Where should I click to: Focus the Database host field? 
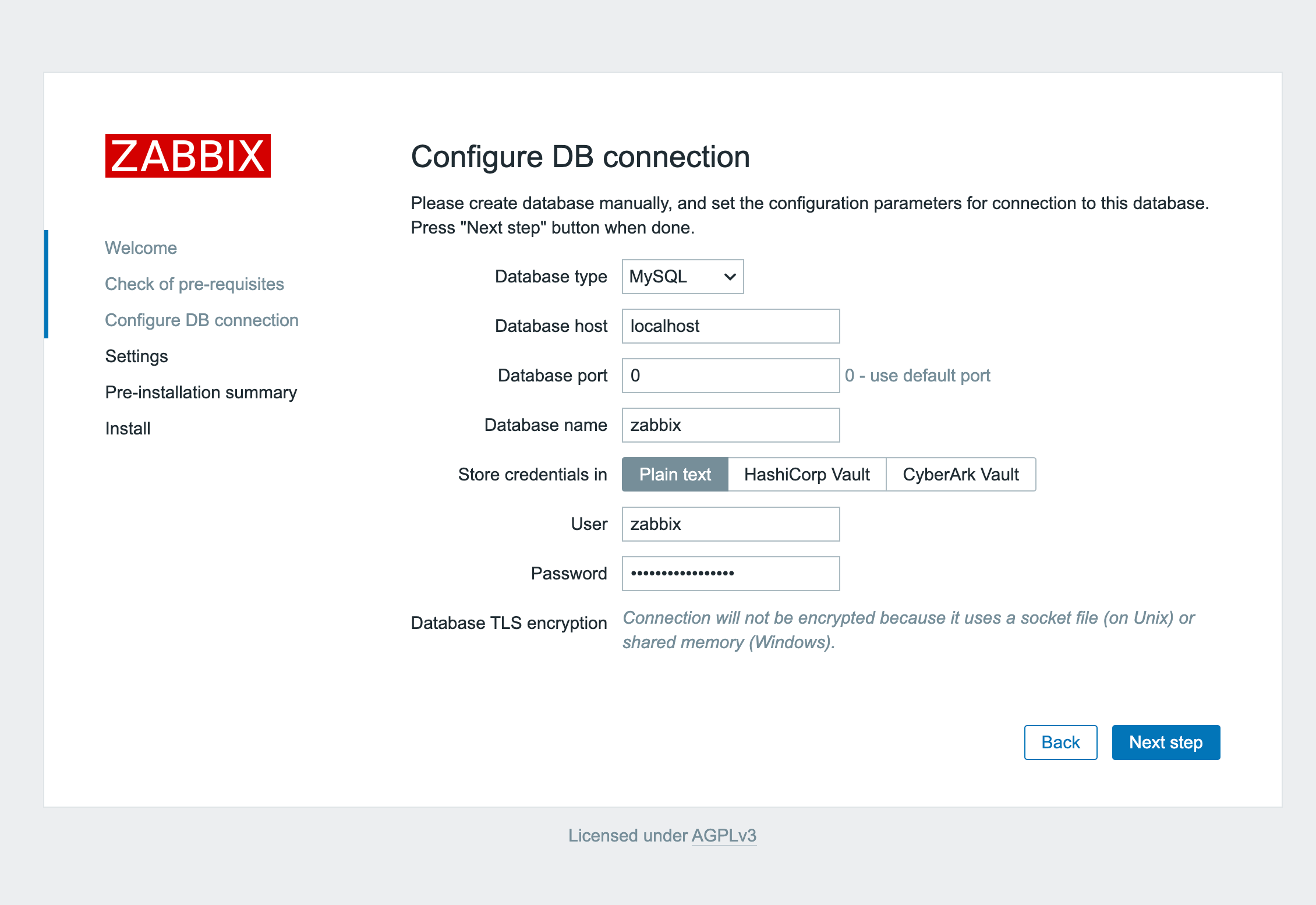coord(730,326)
